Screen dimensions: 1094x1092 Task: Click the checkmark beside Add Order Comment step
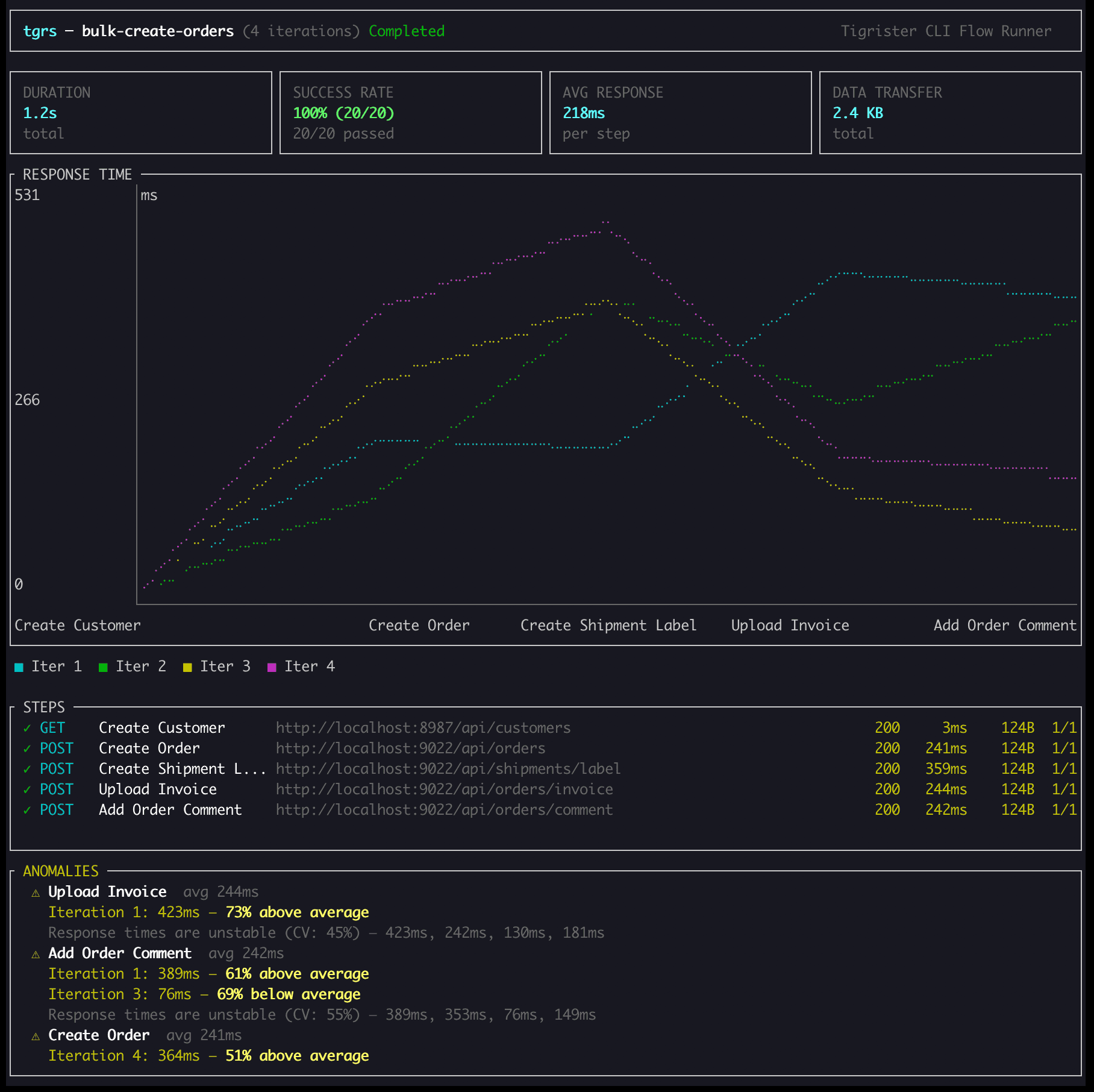tap(26, 810)
